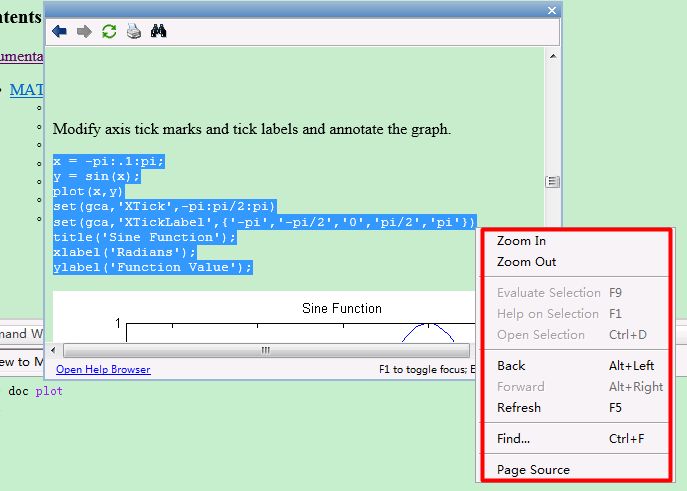Choose Refresh in the context menu

[576, 408]
